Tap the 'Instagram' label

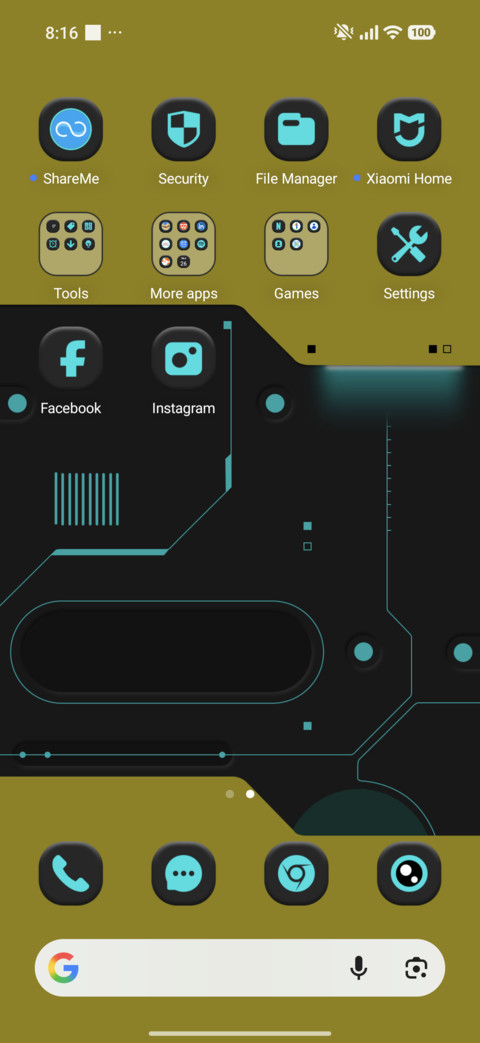point(183,408)
